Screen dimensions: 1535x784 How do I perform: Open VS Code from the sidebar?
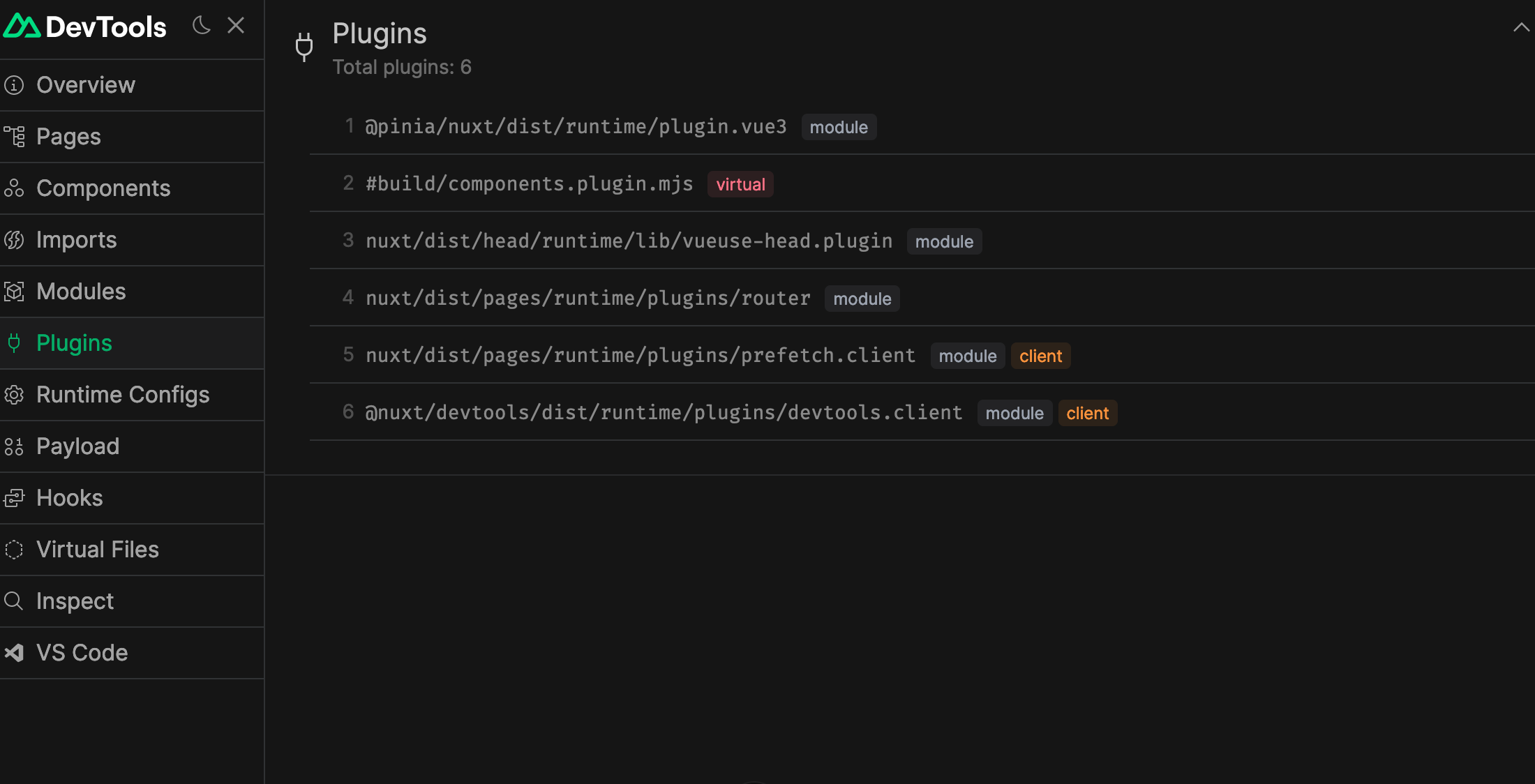point(82,653)
